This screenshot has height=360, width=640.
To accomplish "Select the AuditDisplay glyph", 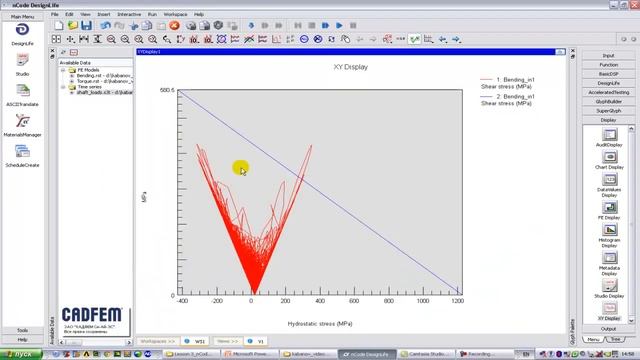I will click(609, 138).
